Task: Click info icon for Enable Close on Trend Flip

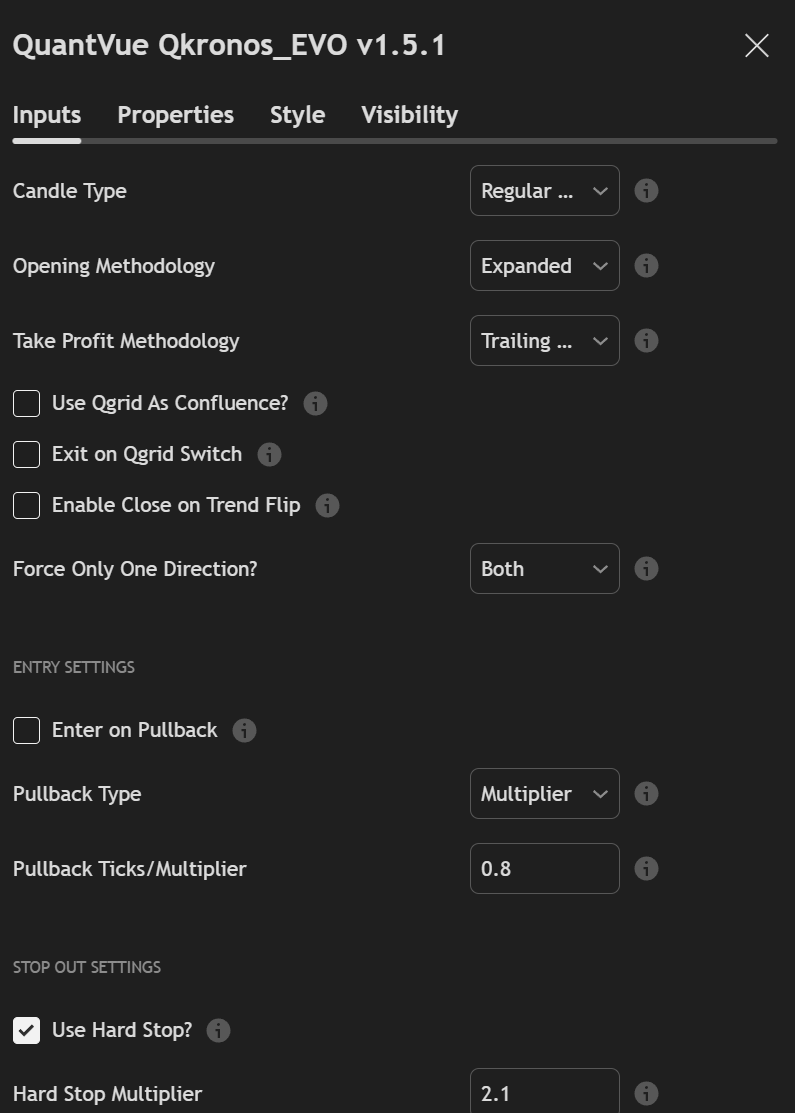Action: point(327,505)
